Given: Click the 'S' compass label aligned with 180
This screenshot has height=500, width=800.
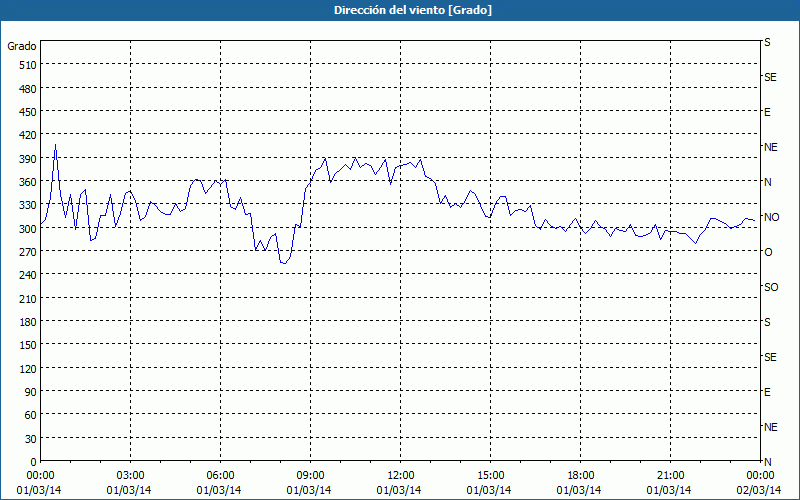Looking at the screenshot, I should [767, 322].
